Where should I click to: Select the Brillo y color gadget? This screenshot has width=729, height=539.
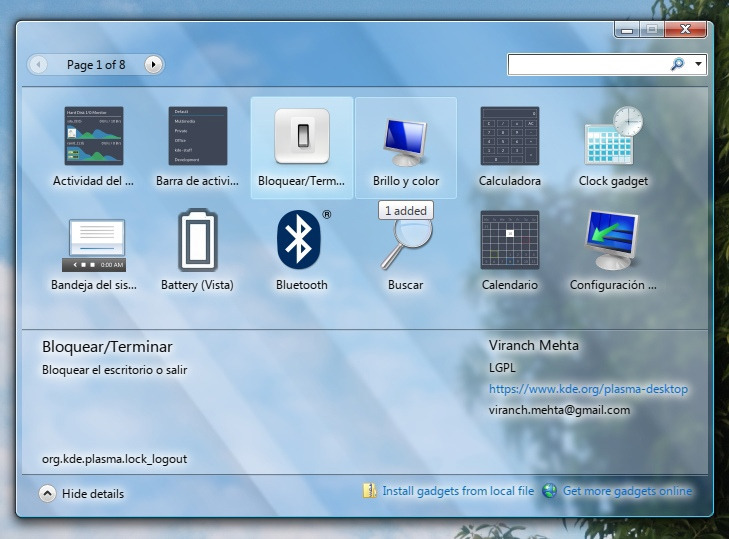(405, 138)
